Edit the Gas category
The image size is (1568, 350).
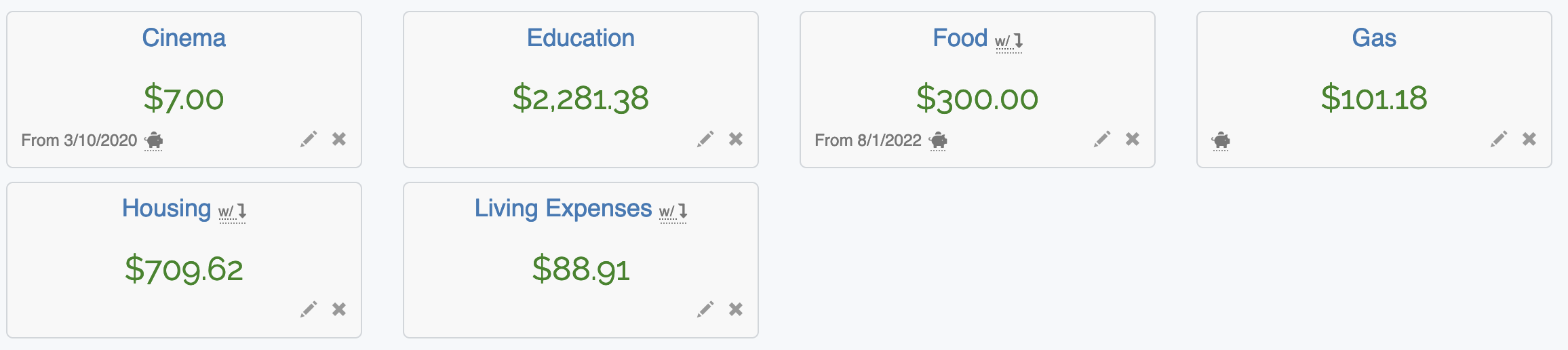(x=1499, y=140)
